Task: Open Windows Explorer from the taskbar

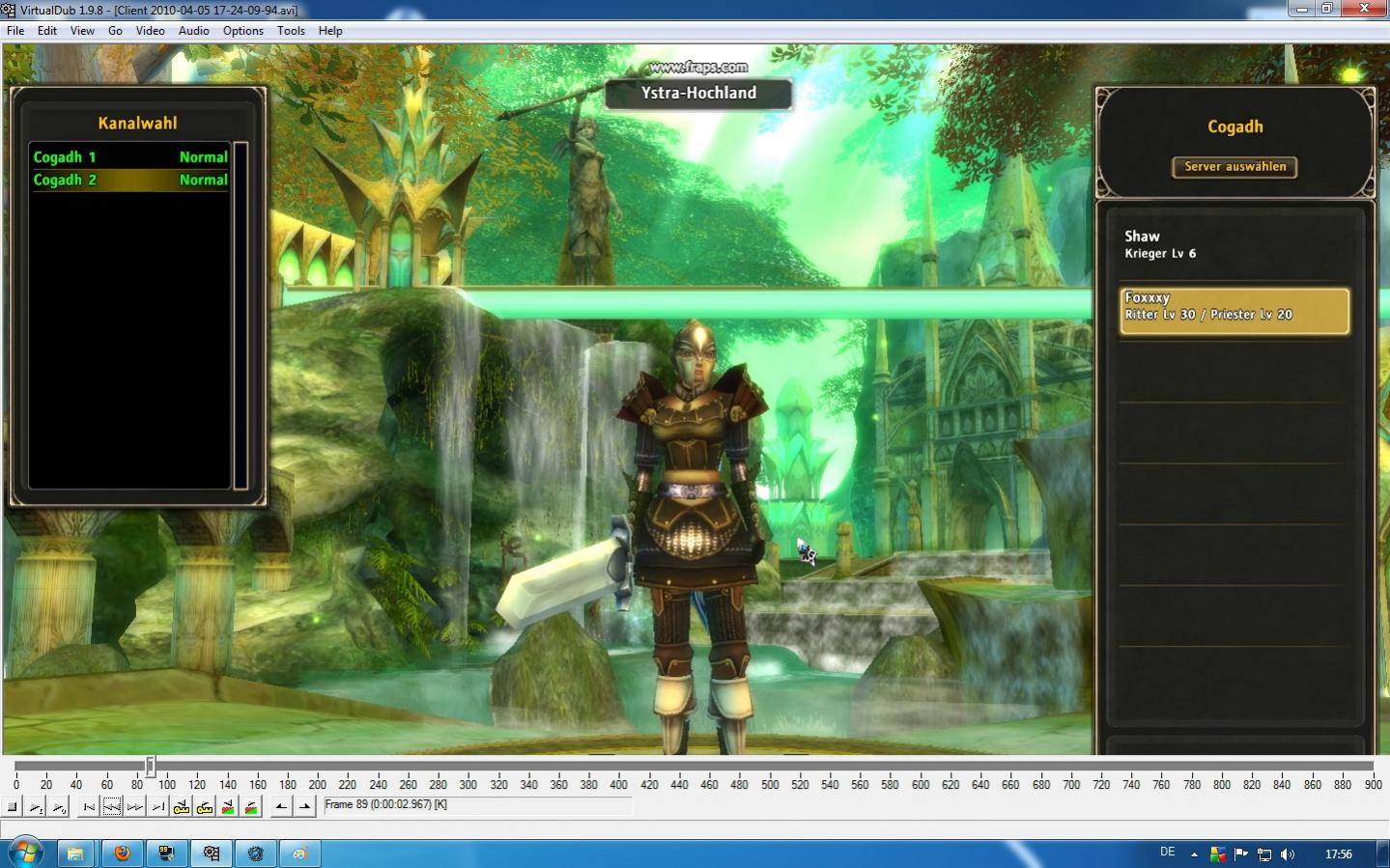Action: point(74,854)
